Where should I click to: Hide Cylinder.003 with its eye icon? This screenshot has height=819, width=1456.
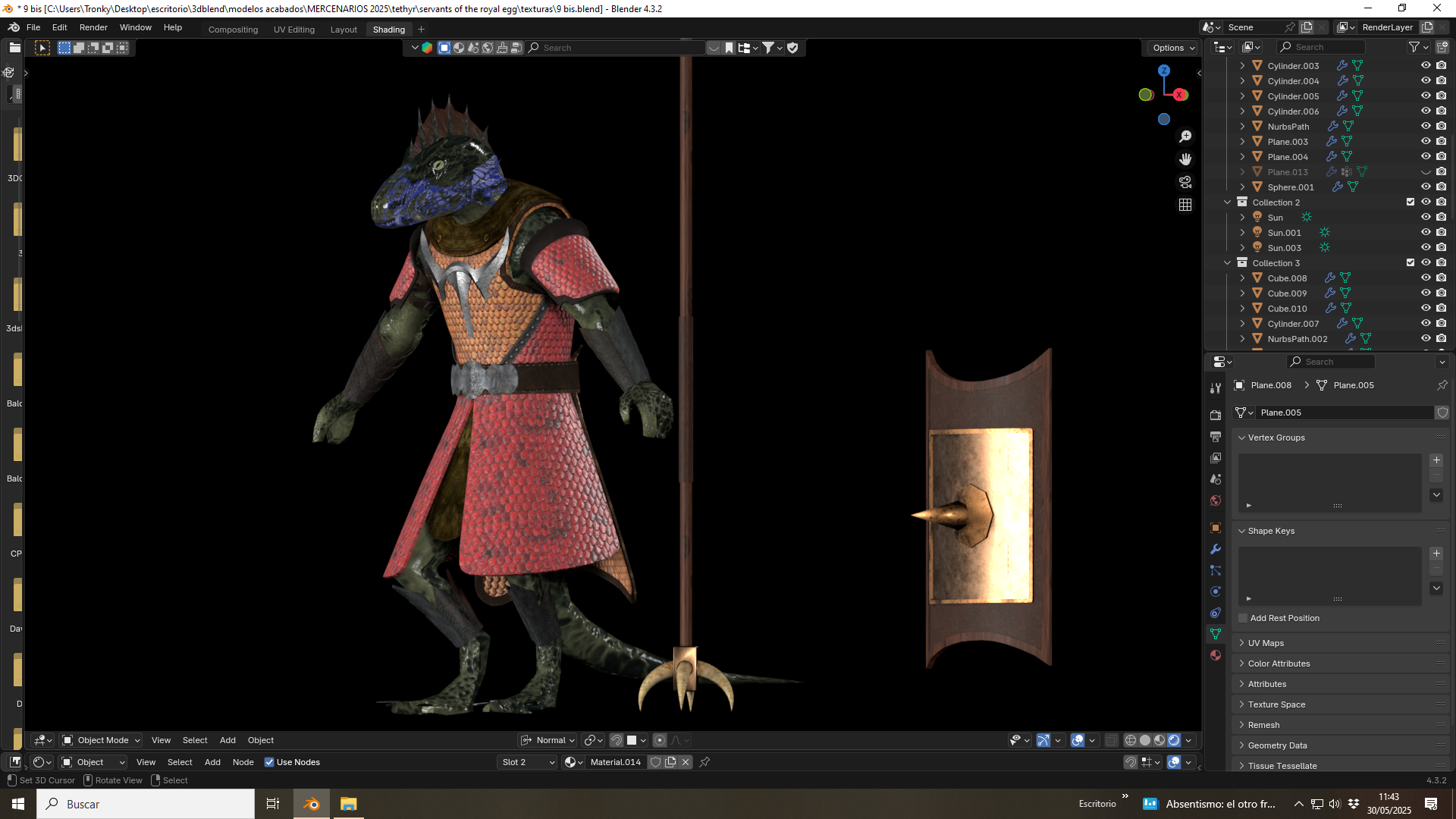[x=1426, y=66]
